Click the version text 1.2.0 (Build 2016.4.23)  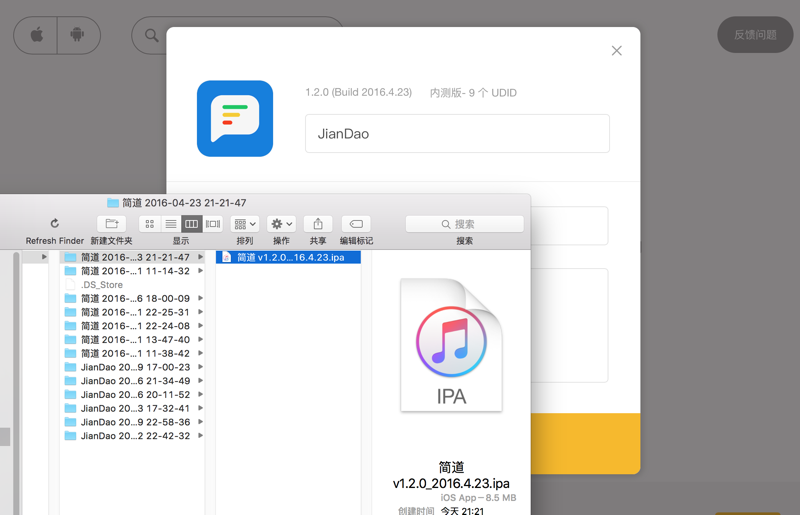tap(359, 92)
